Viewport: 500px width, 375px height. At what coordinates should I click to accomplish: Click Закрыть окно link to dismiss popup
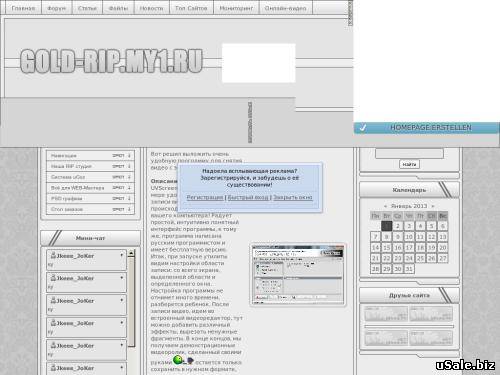point(293,197)
